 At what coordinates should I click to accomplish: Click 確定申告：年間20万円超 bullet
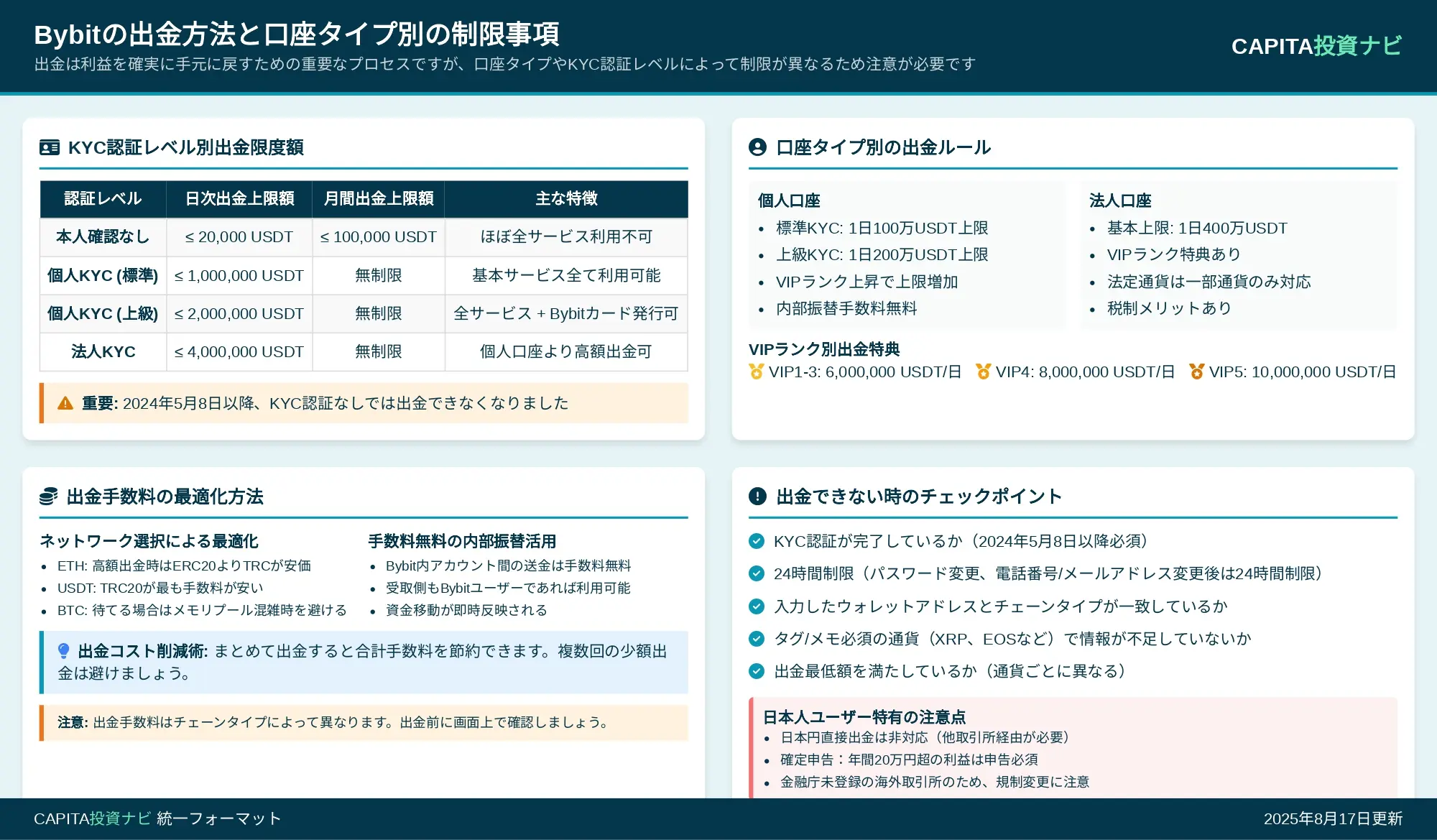(x=909, y=760)
